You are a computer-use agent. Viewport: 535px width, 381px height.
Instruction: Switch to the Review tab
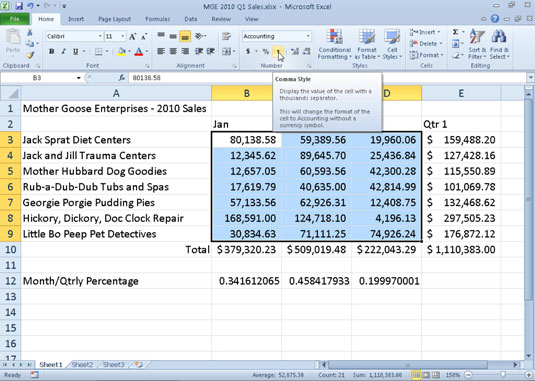pos(221,19)
